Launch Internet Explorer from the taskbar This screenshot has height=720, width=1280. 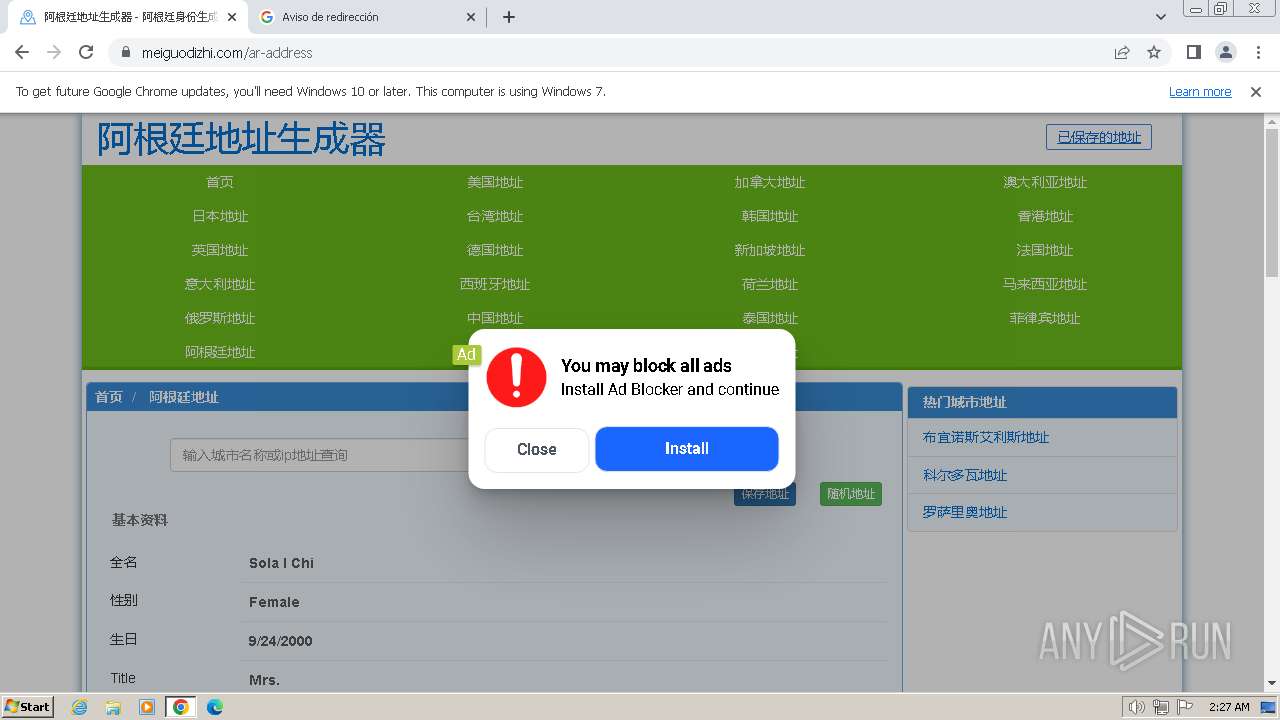point(79,707)
